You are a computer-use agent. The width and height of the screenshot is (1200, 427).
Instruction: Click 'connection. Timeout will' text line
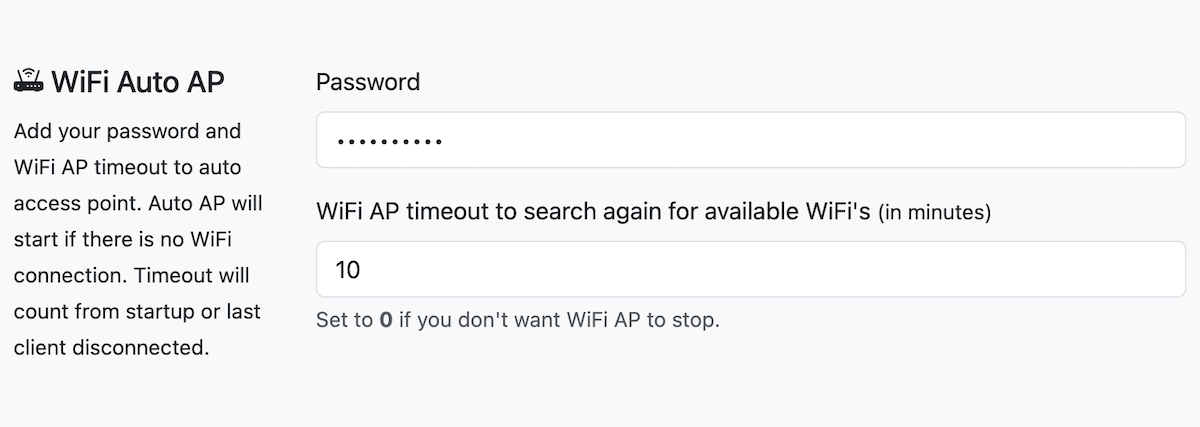click(x=131, y=275)
